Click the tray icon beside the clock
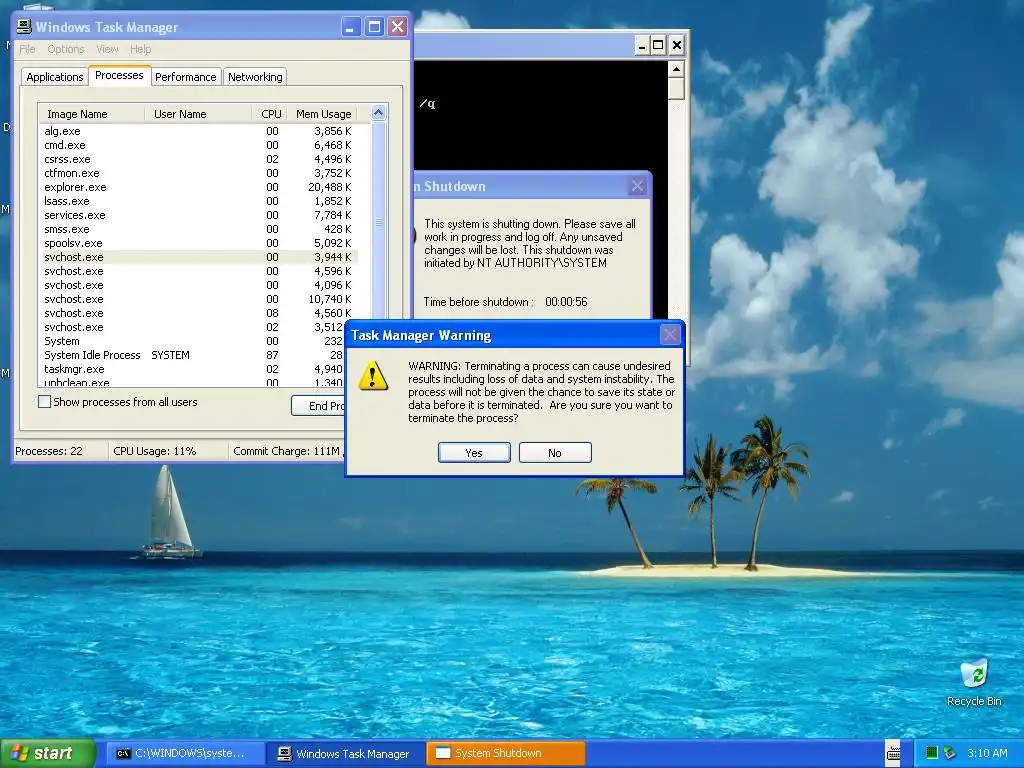The width and height of the screenshot is (1024, 768). tap(949, 753)
